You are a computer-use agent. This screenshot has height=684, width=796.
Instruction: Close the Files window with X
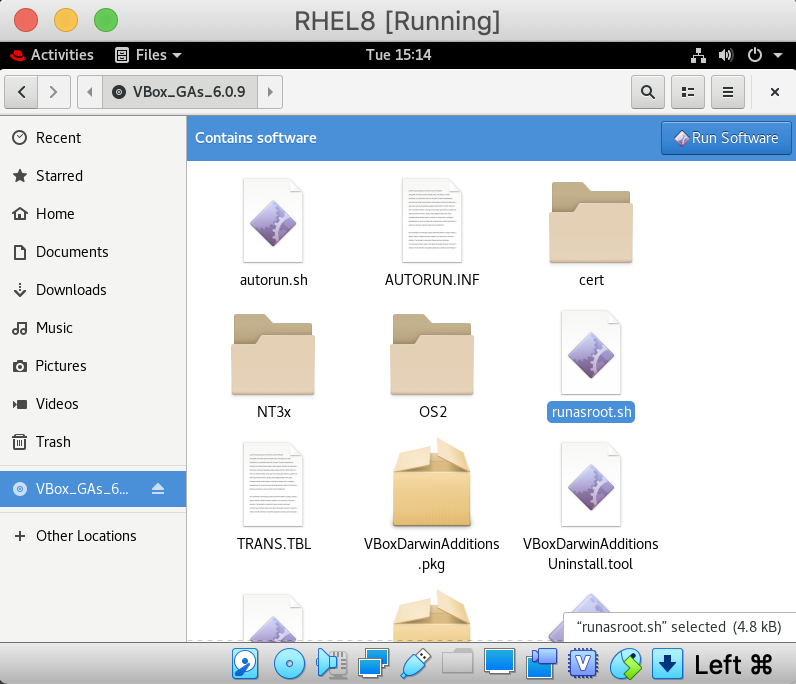(775, 92)
